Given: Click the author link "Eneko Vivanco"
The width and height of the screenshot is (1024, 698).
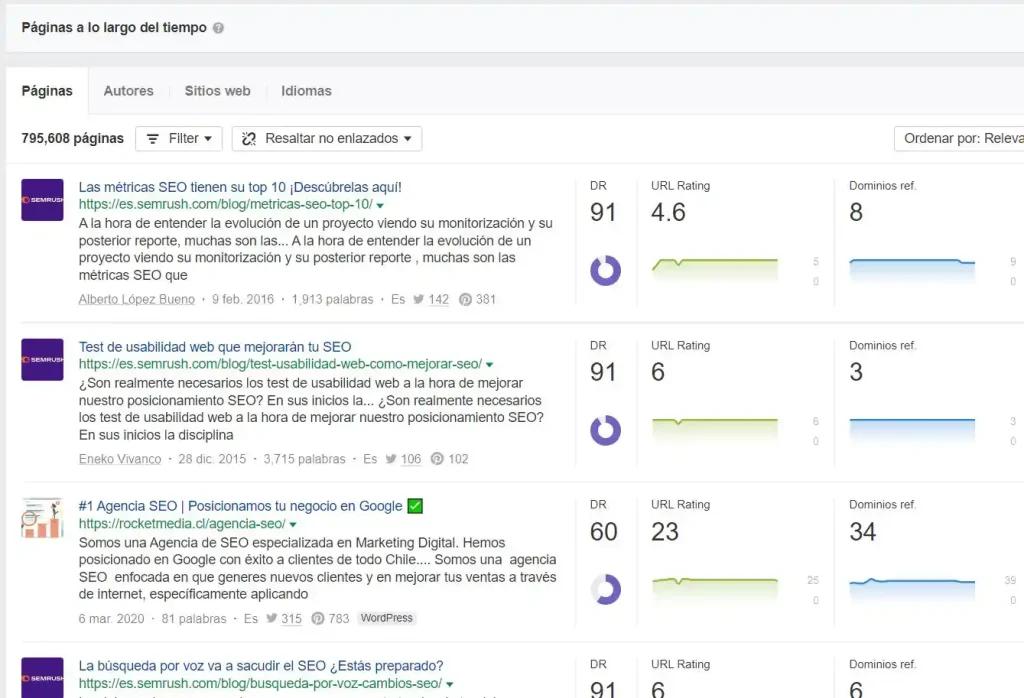Looking at the screenshot, I should point(120,458).
